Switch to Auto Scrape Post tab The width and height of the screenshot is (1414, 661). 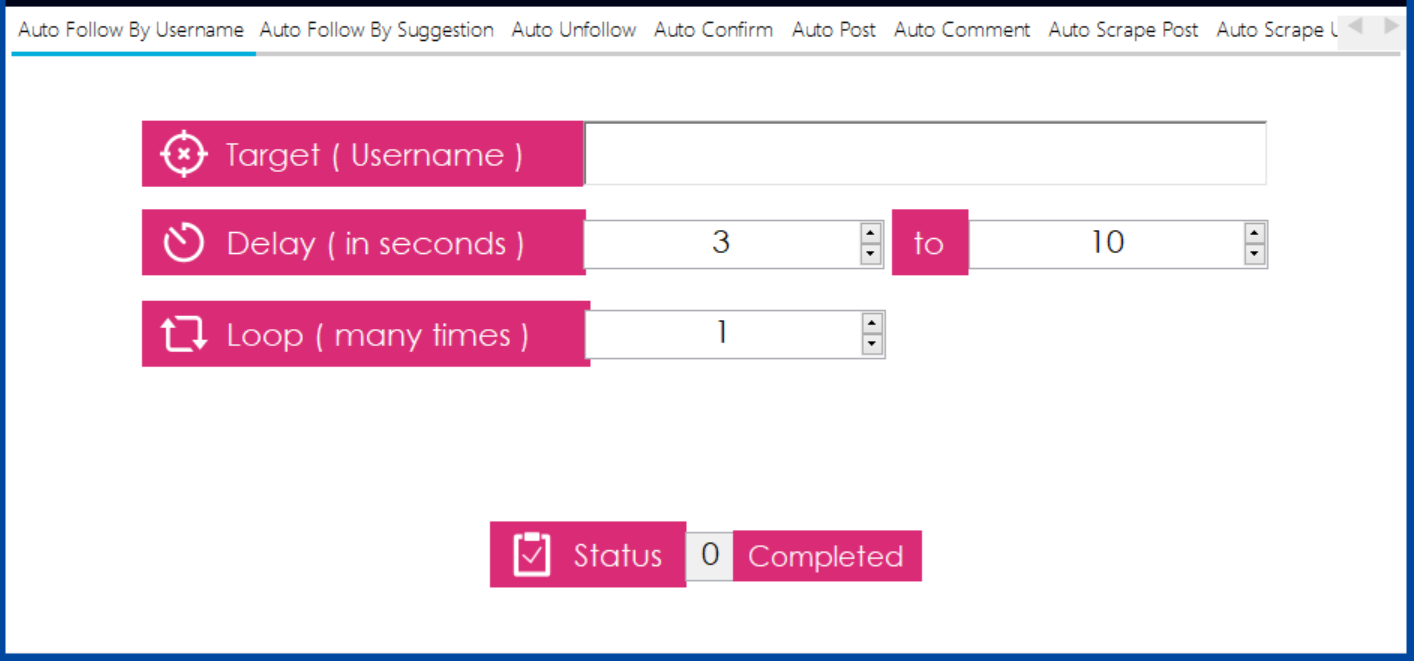tap(1123, 30)
